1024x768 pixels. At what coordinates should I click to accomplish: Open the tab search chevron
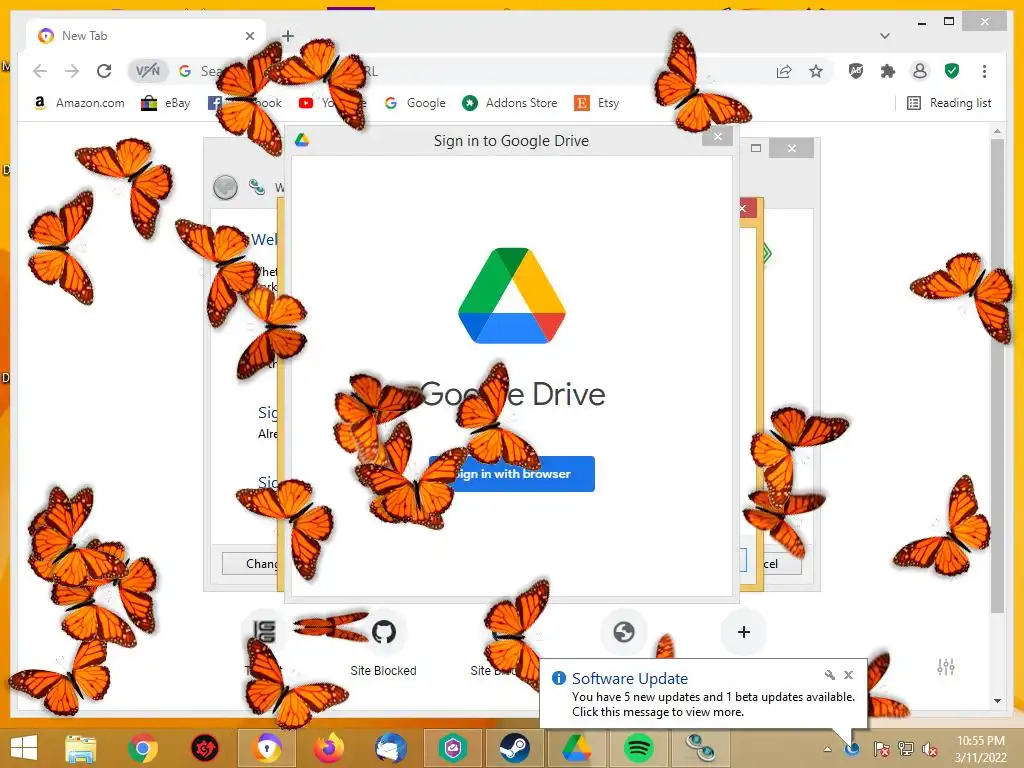884,36
